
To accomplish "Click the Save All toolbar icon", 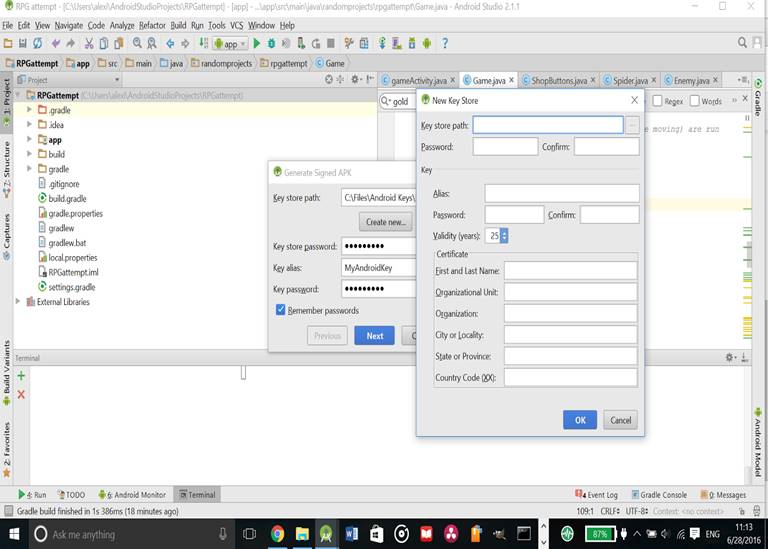I will [x=23, y=44].
